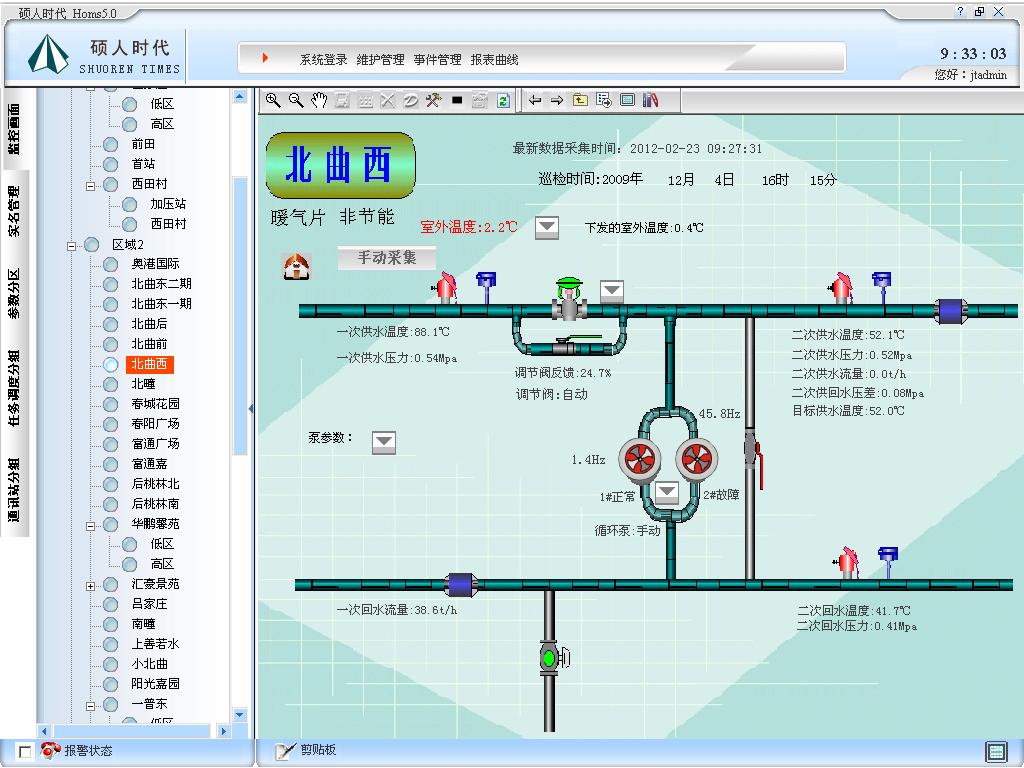The width and height of the screenshot is (1024, 768).
Task: Go back with the left arrow
Action: [535, 100]
